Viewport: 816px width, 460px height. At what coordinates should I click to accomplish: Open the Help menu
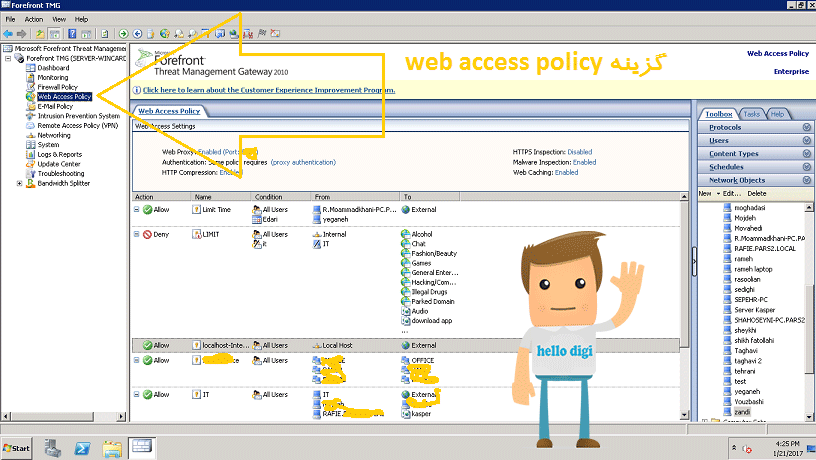[81, 19]
